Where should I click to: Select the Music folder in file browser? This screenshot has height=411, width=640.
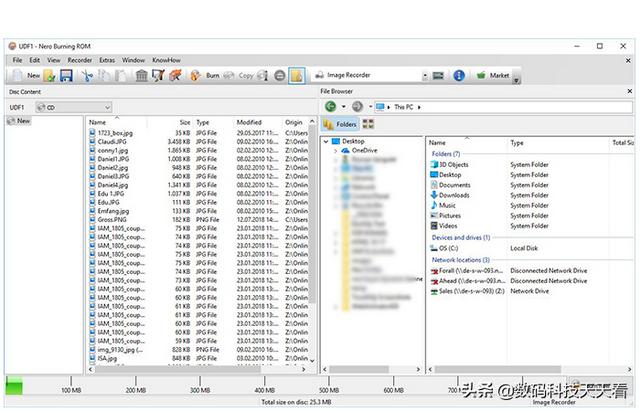coord(443,205)
